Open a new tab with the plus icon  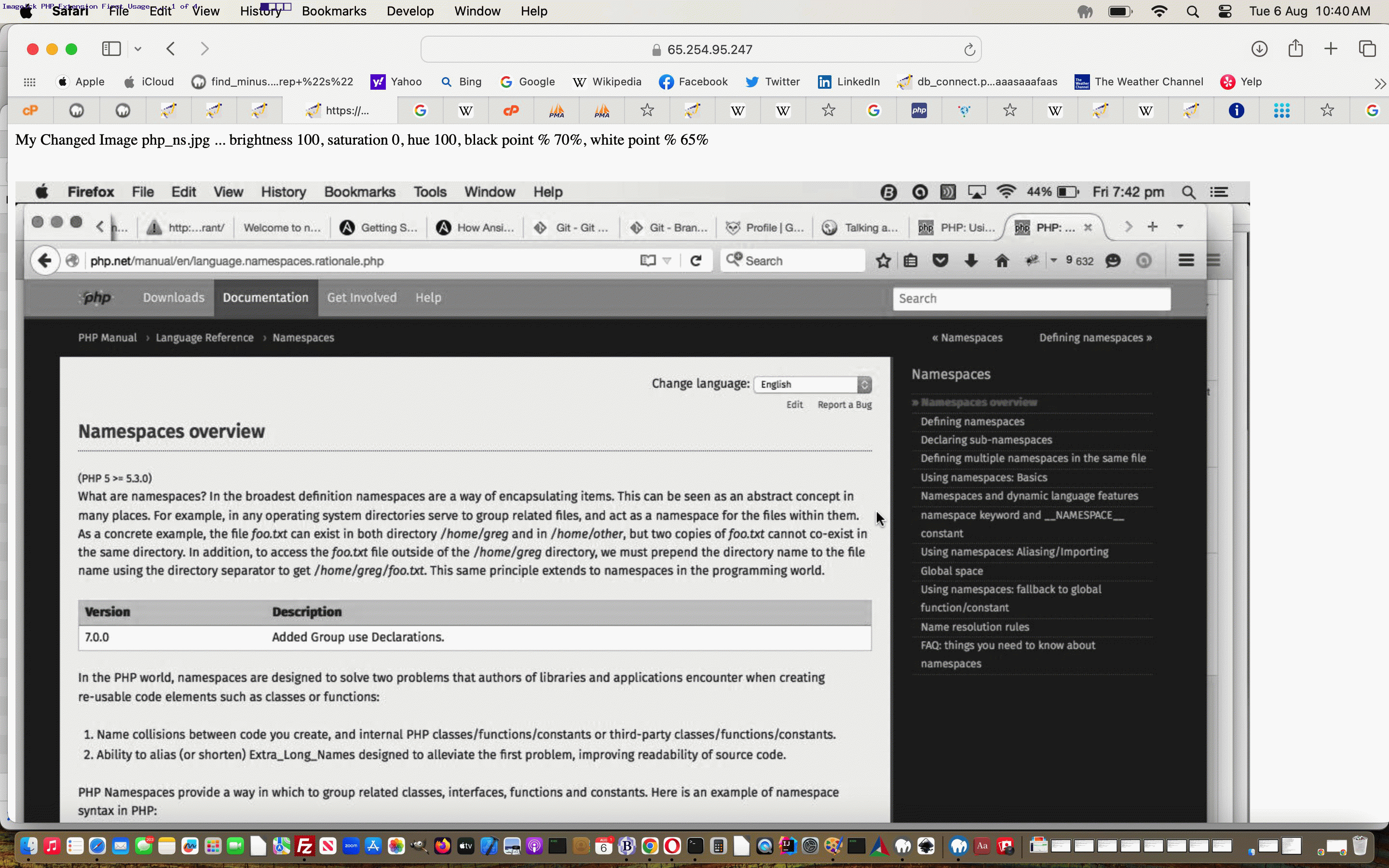tap(1331, 49)
